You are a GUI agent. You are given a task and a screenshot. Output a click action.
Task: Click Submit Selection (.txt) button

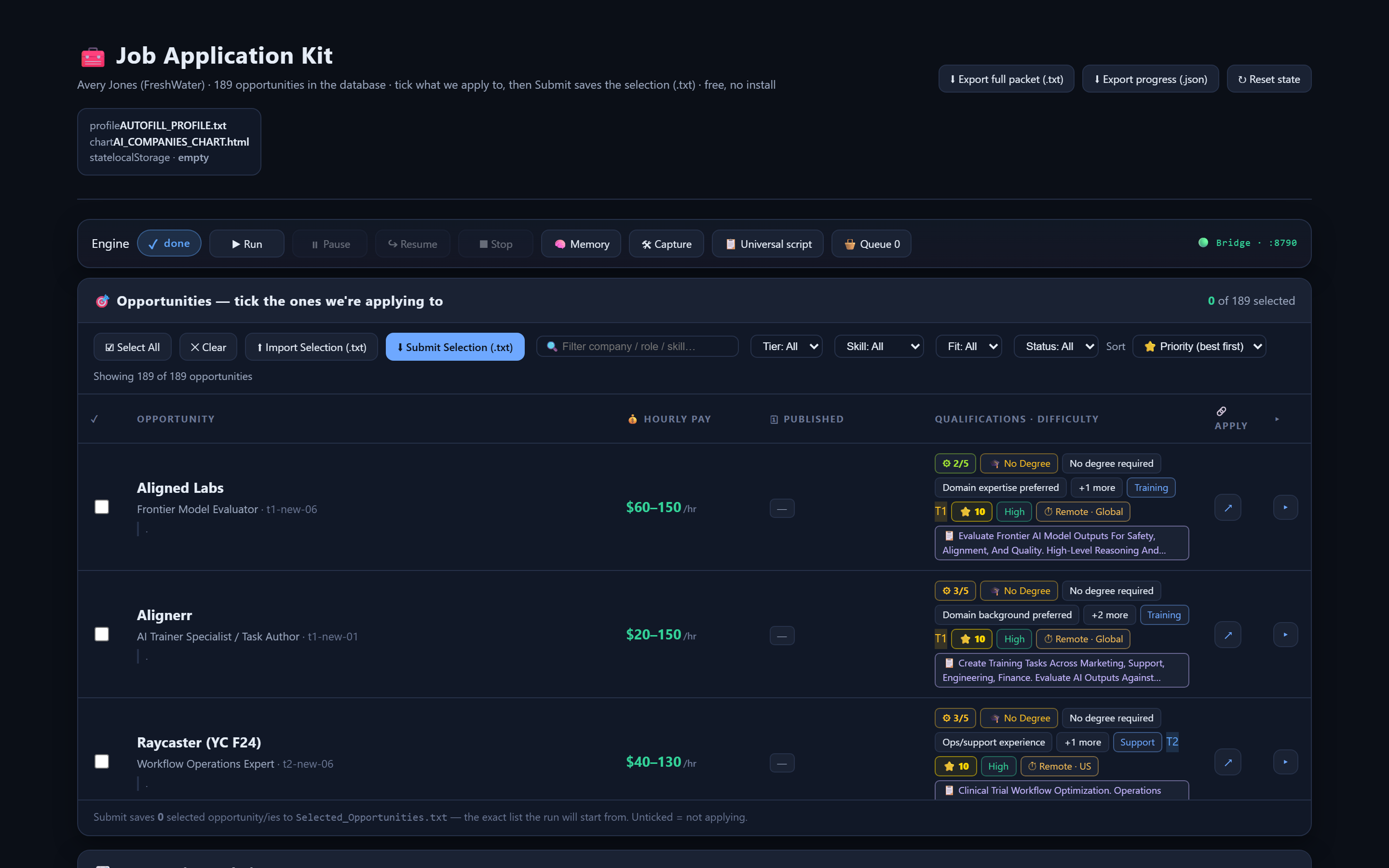[455, 347]
